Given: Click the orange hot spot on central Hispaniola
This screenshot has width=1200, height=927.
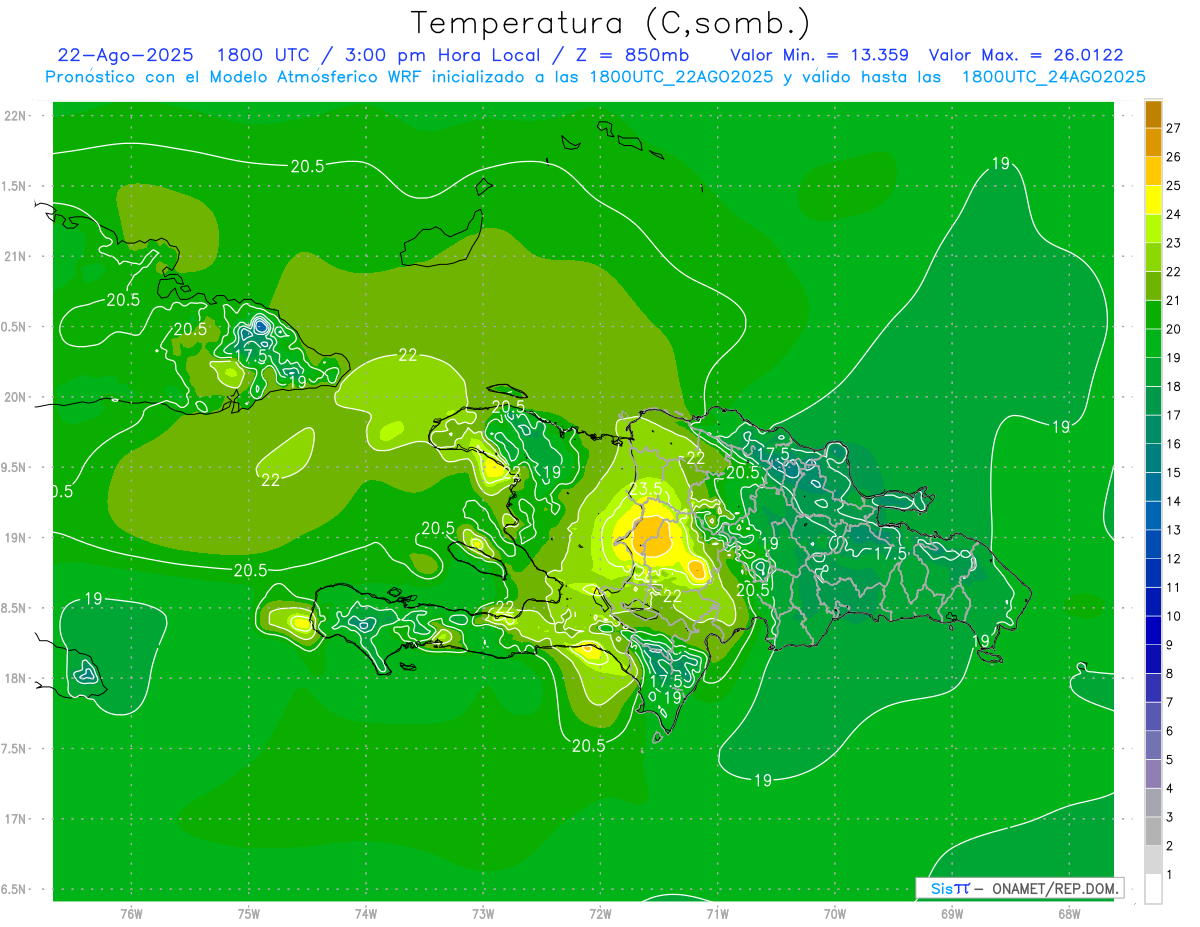Looking at the screenshot, I should point(653,536).
